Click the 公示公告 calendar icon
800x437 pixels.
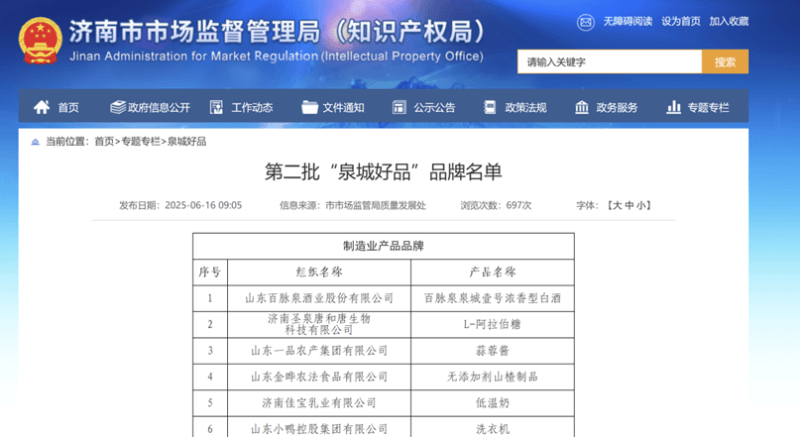coord(396,107)
